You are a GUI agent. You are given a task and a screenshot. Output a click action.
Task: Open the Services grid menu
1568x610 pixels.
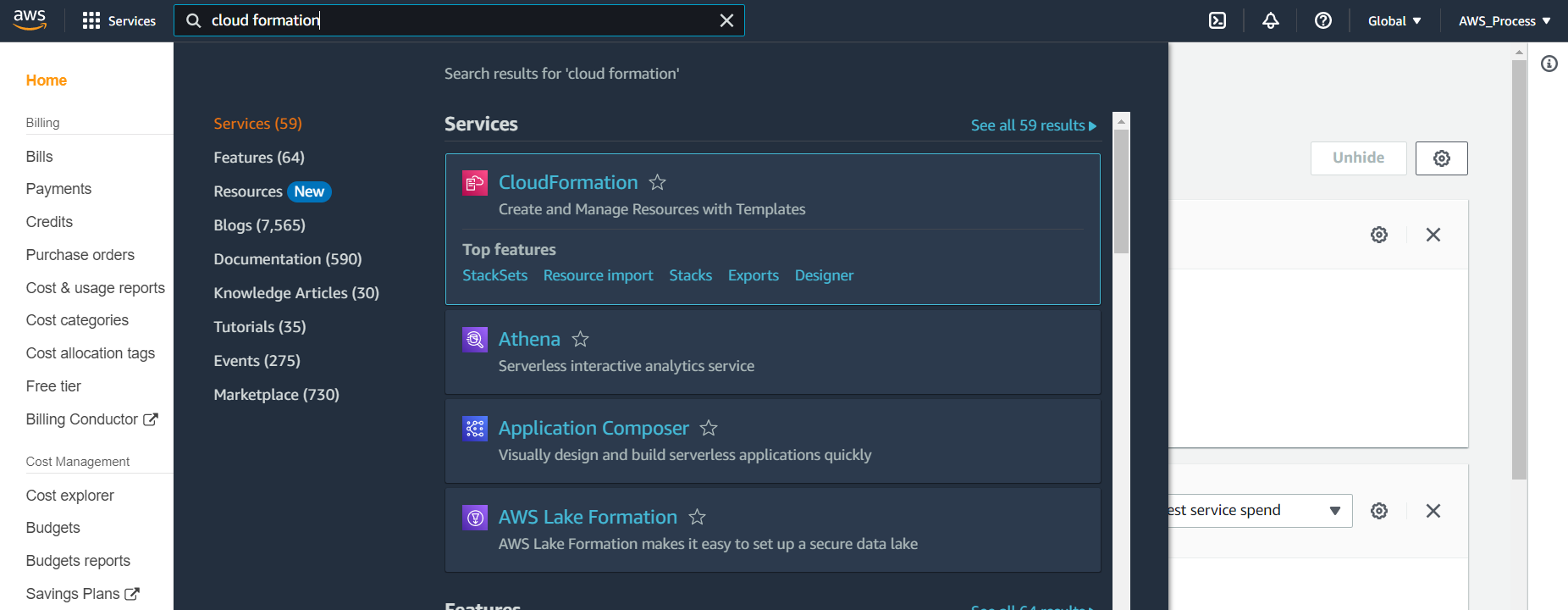coord(119,21)
